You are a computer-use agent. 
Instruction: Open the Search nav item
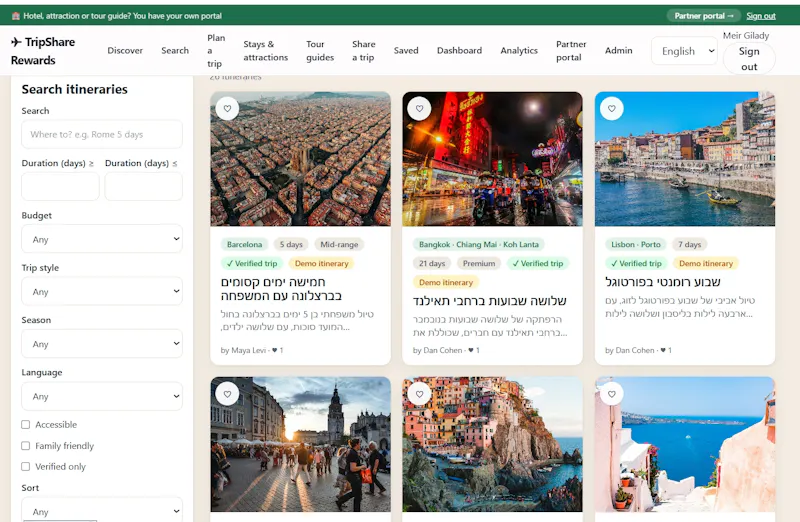point(175,51)
